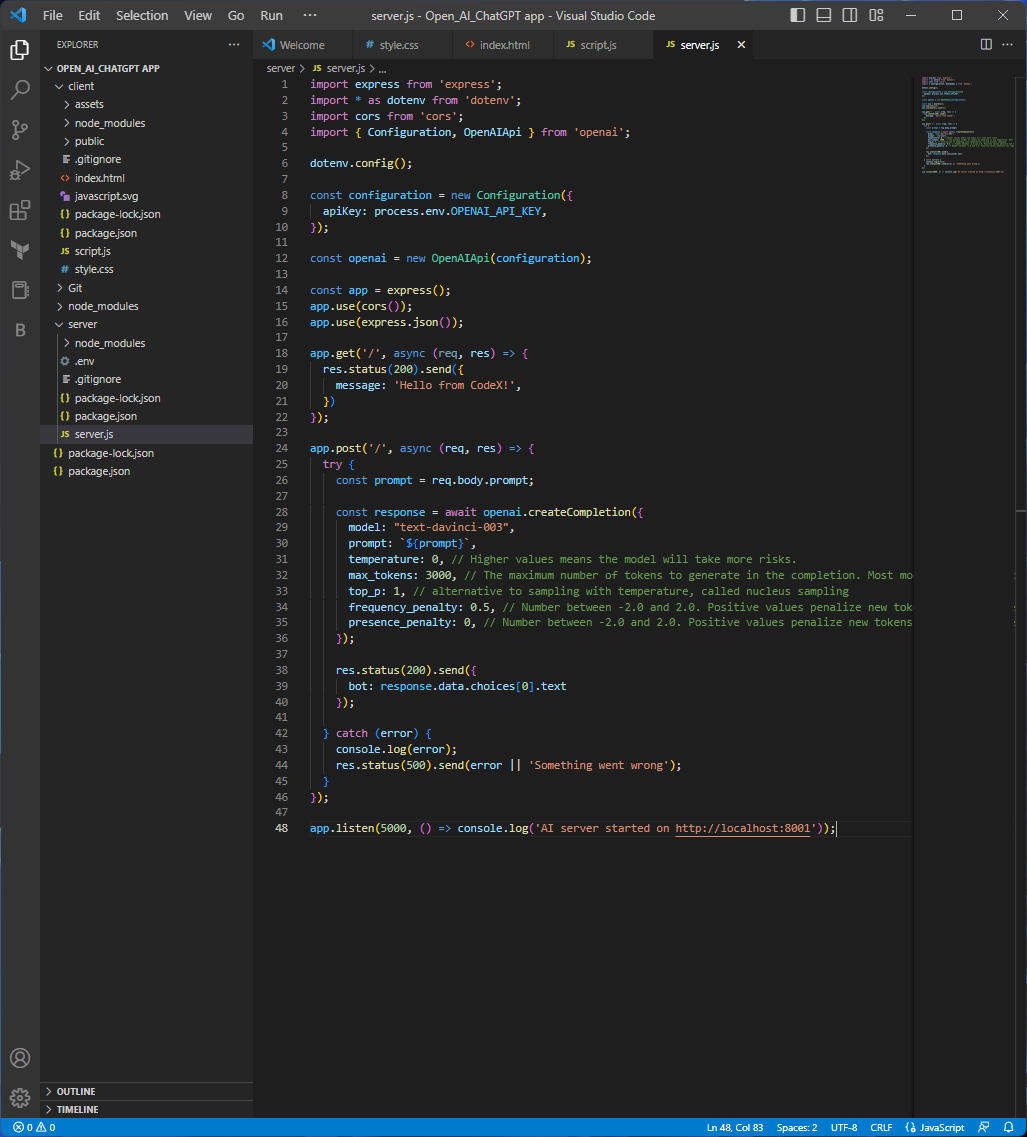Open the Selection menu
This screenshot has width=1027, height=1137.
point(142,15)
